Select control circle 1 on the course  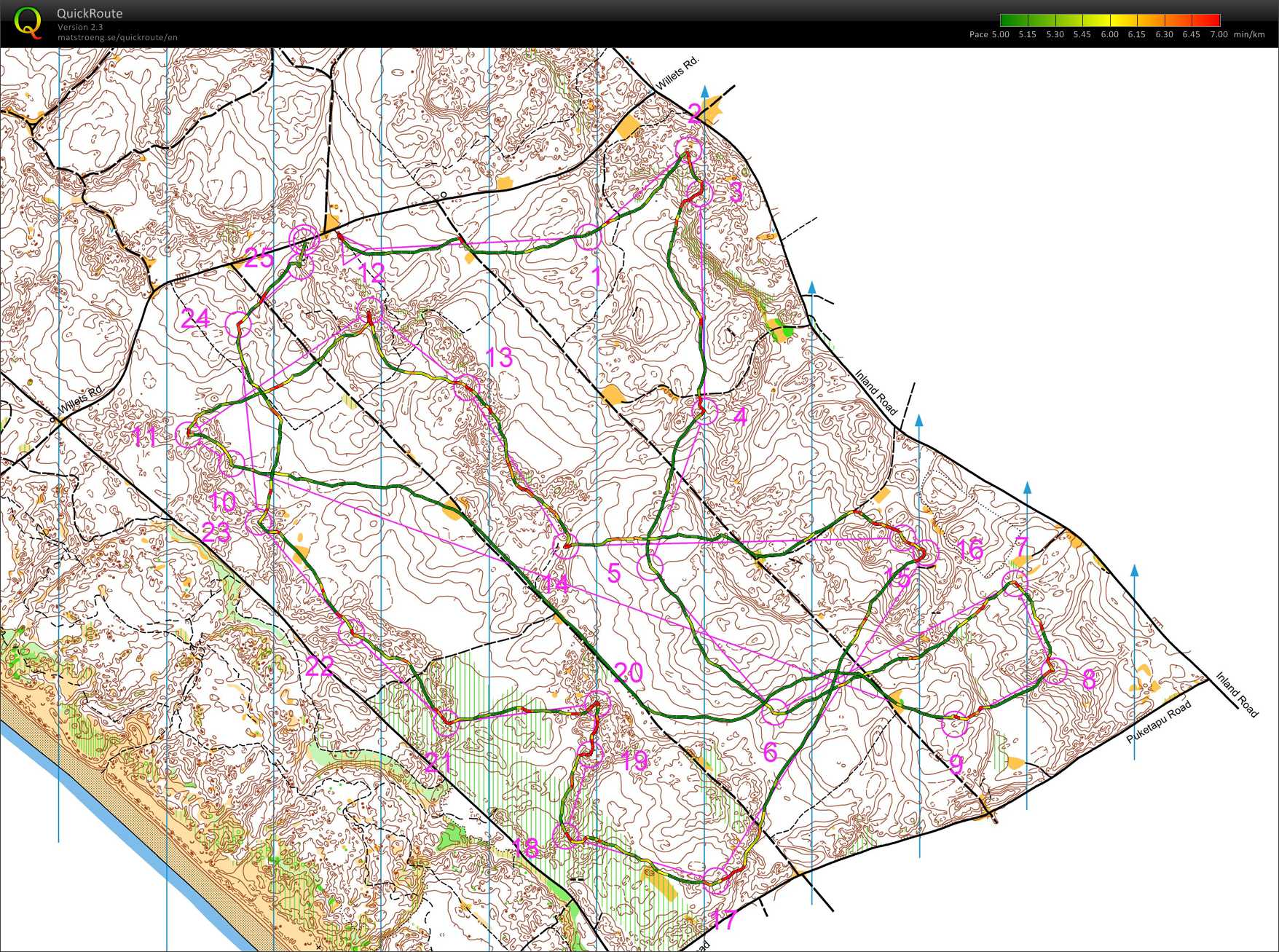click(587, 237)
